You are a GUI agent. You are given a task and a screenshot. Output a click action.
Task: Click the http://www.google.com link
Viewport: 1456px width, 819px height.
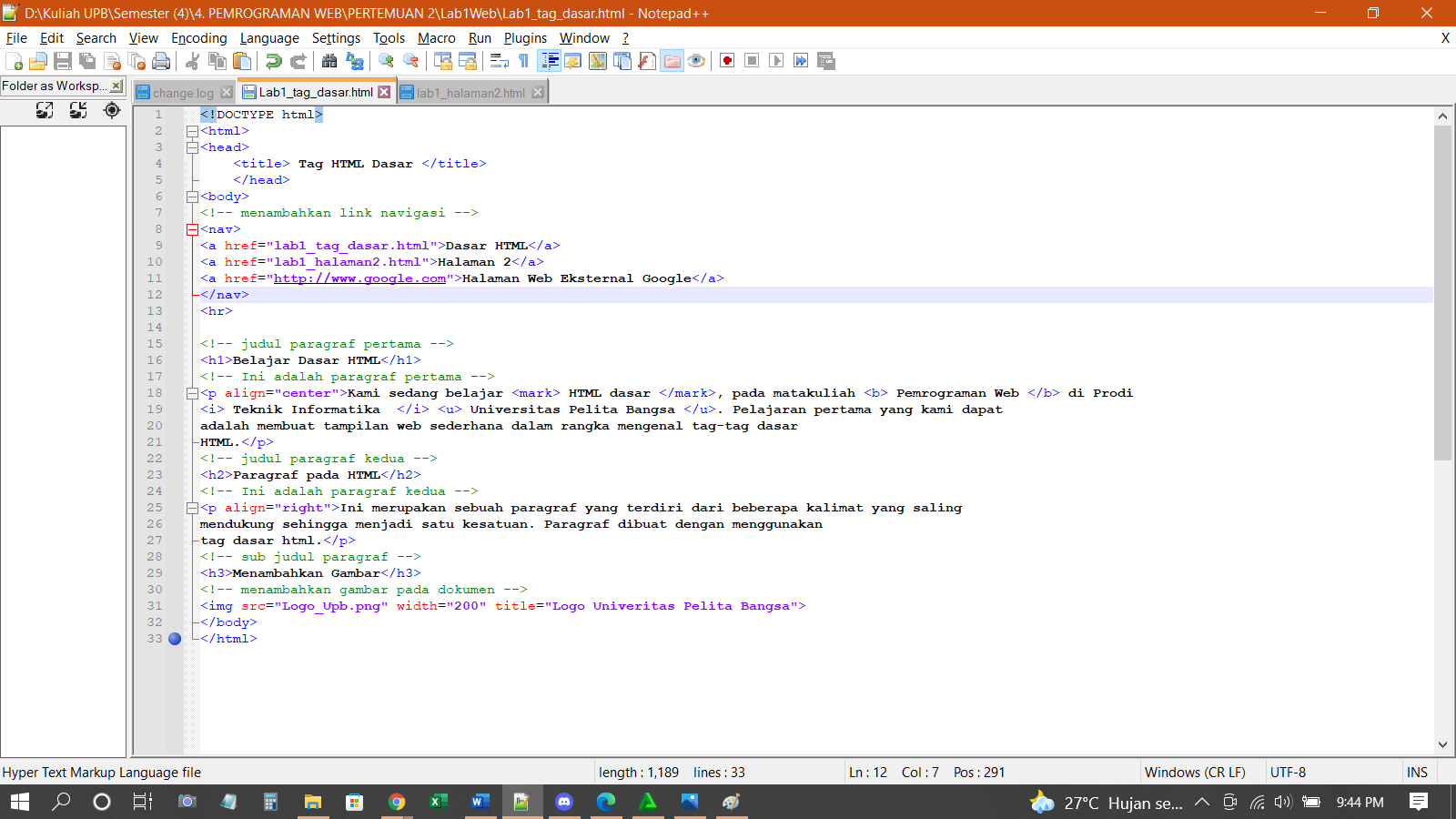coord(359,278)
